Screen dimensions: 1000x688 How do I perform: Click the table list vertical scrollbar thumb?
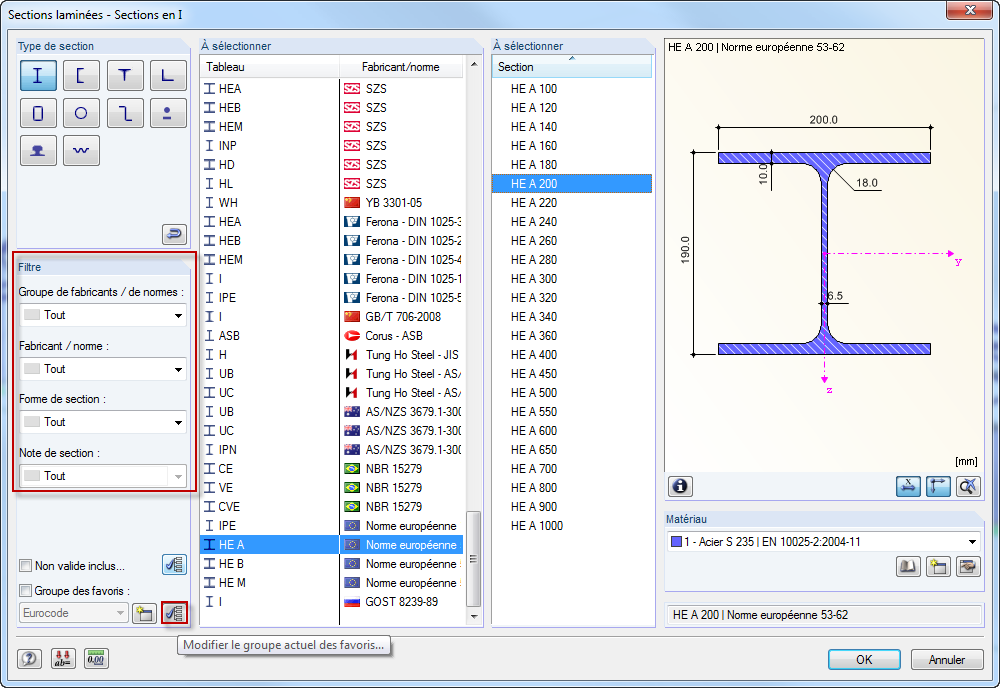point(473,559)
